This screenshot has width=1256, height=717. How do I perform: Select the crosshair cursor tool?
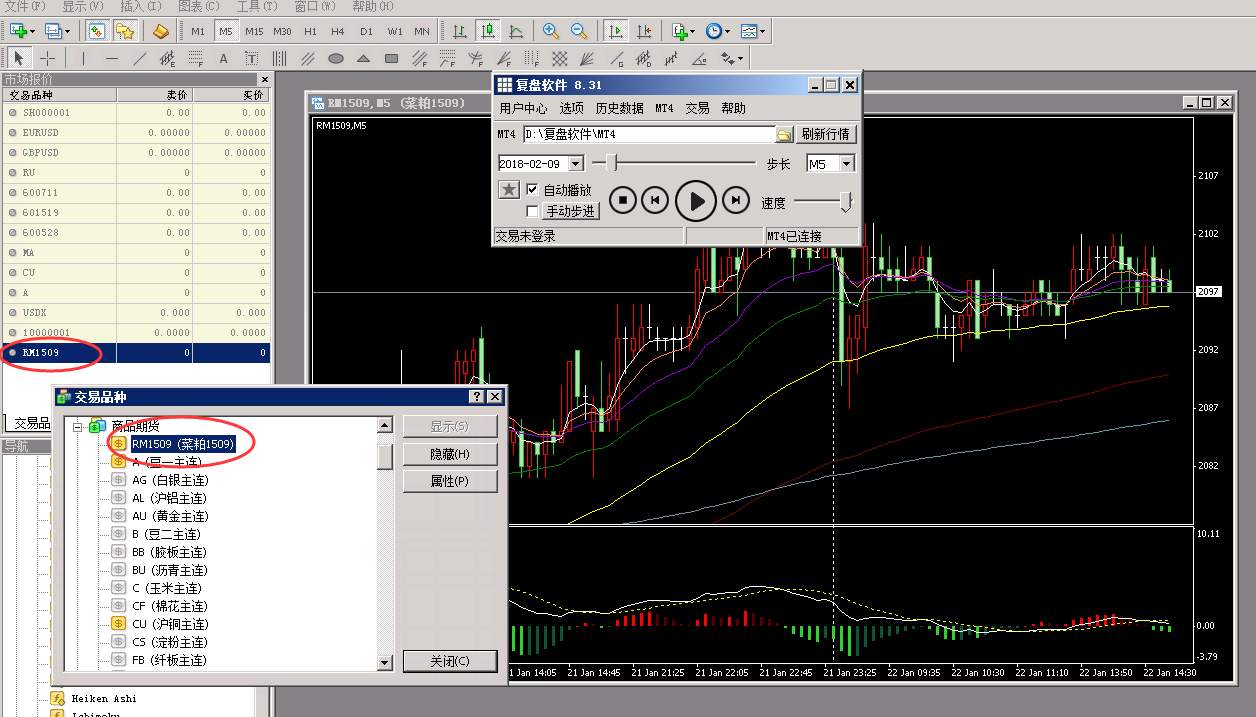pos(47,58)
